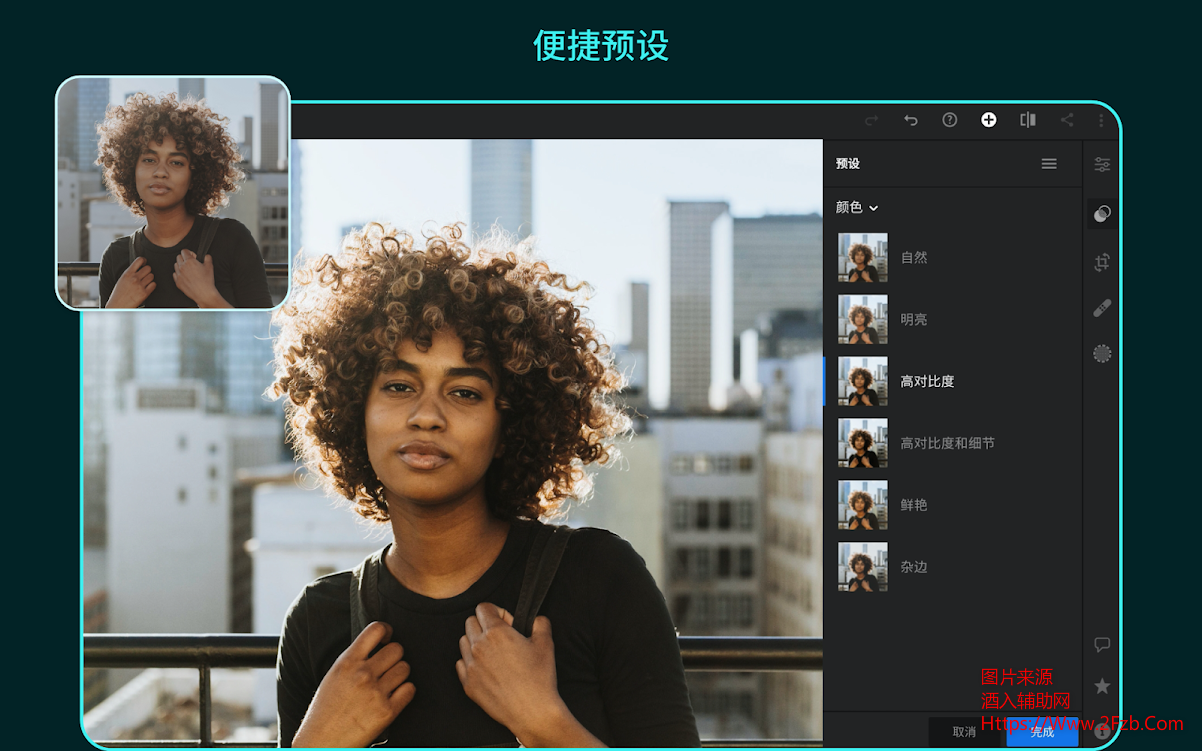
Task: Open the edit sliders panel icon
Action: click(x=1102, y=165)
